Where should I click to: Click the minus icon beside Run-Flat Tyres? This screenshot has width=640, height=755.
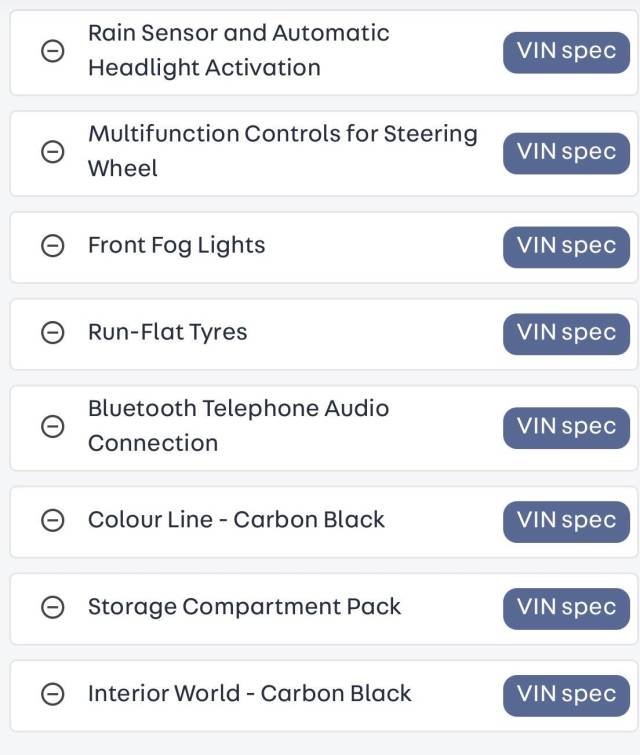tap(52, 332)
